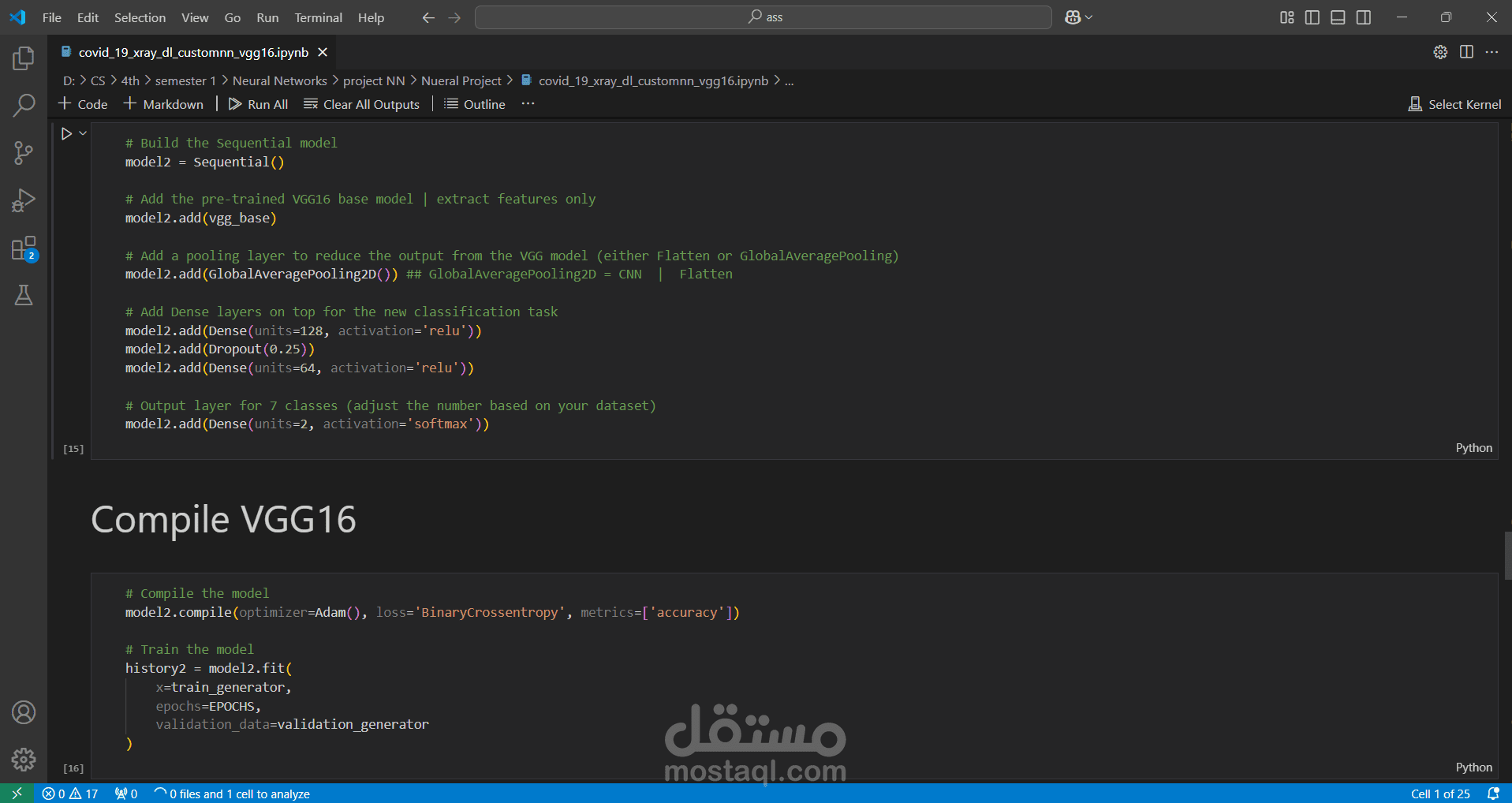Click the ports forwarded indicator
The width and height of the screenshot is (1512, 803).
tap(126, 794)
